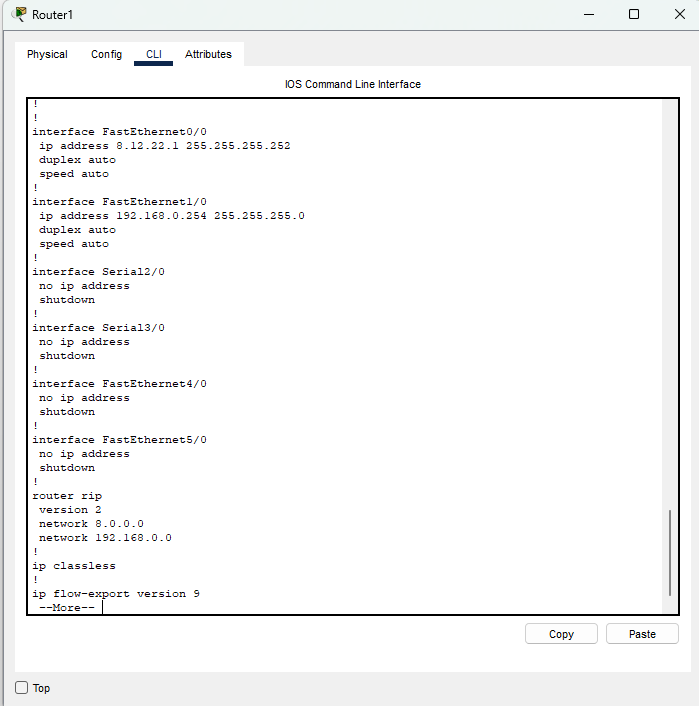The image size is (699, 706).
Task: Close the Router1 window
Action: point(680,14)
